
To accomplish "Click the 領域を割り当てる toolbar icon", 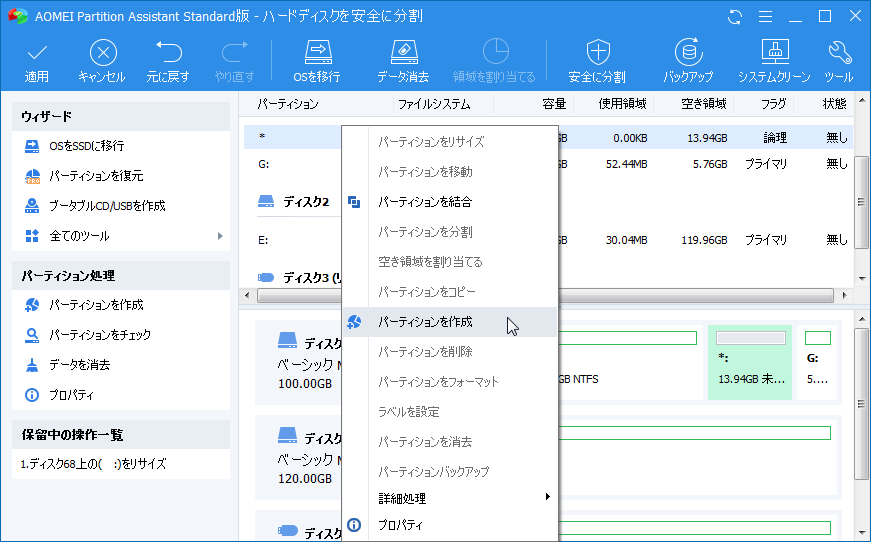I will [x=495, y=52].
